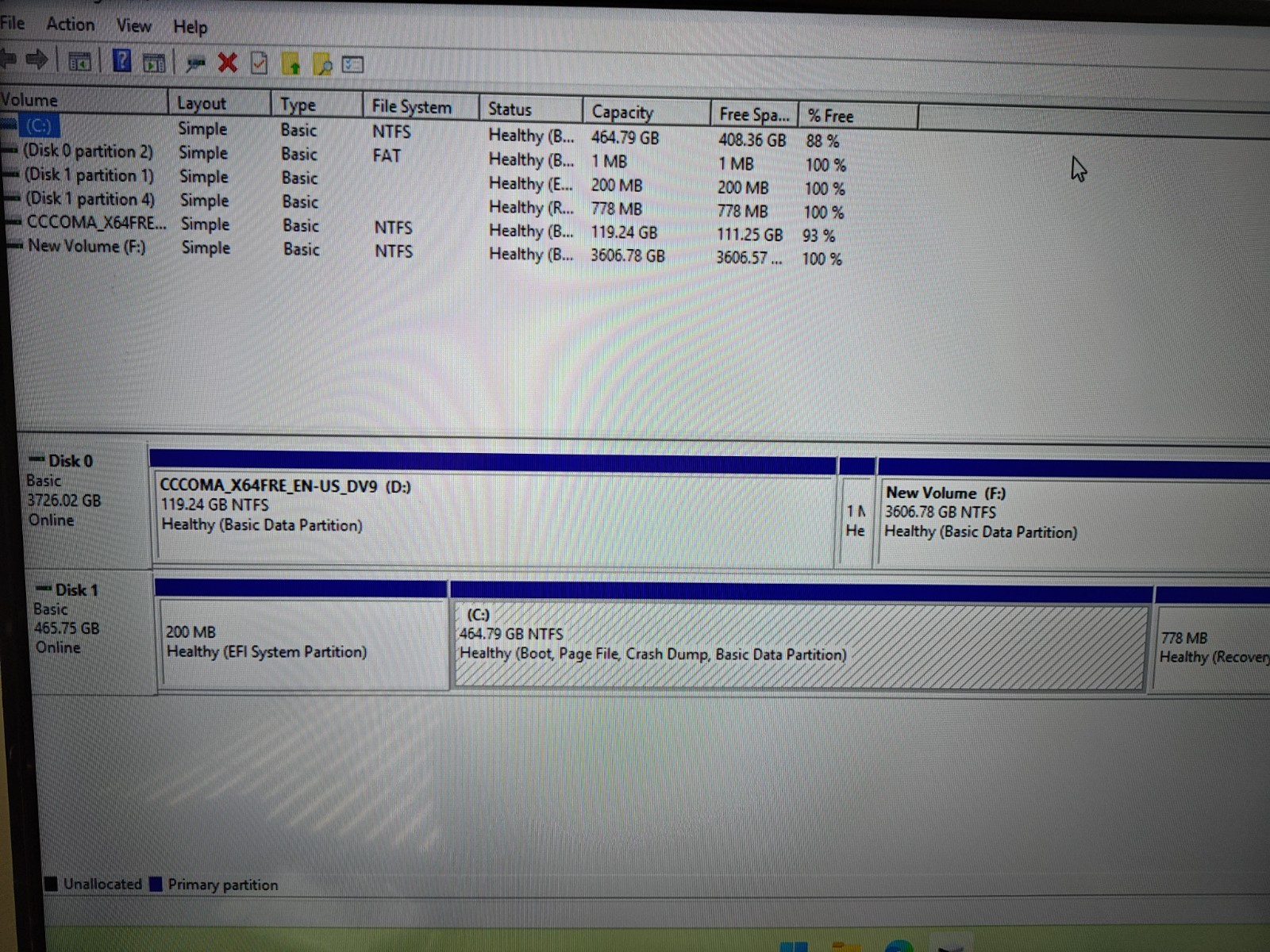The width and height of the screenshot is (1270, 952).
Task: Click the drive key toolbar icon
Action: click(195, 63)
